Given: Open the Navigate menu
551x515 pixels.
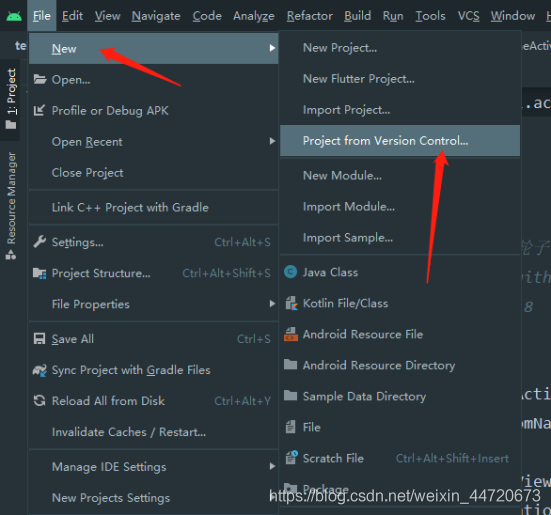Looking at the screenshot, I should [x=156, y=16].
